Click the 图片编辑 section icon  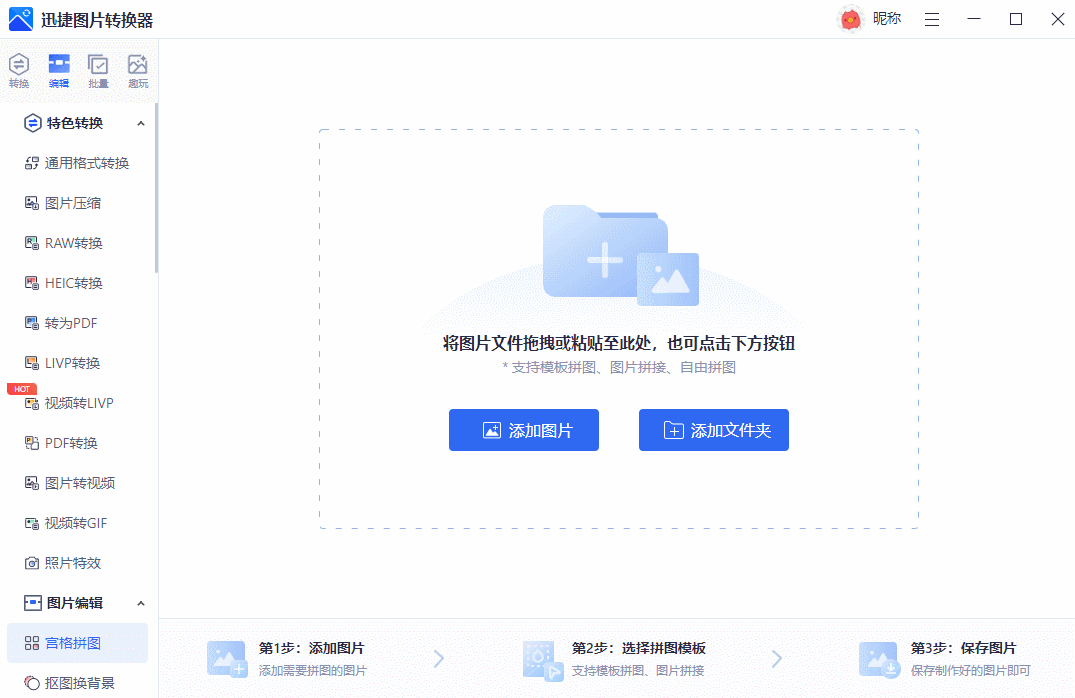click(x=32, y=603)
